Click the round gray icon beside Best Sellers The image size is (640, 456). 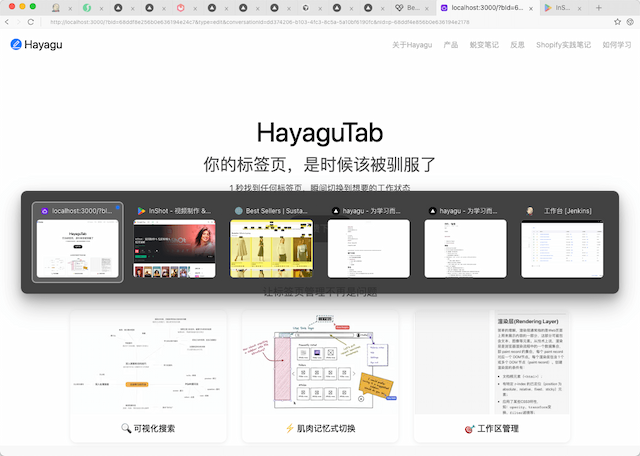tap(238, 211)
